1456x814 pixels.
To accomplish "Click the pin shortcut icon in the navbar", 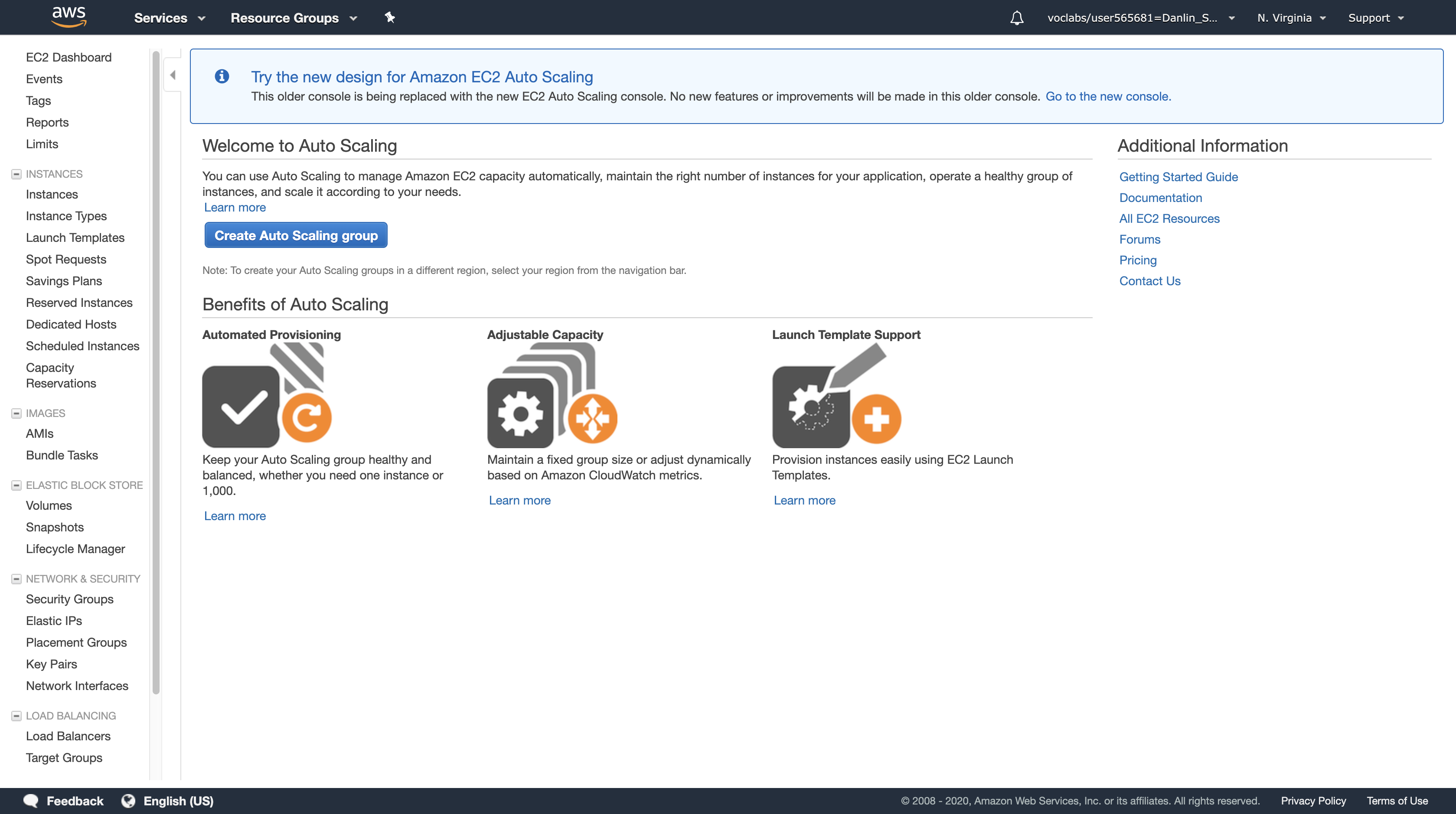I will click(x=389, y=17).
